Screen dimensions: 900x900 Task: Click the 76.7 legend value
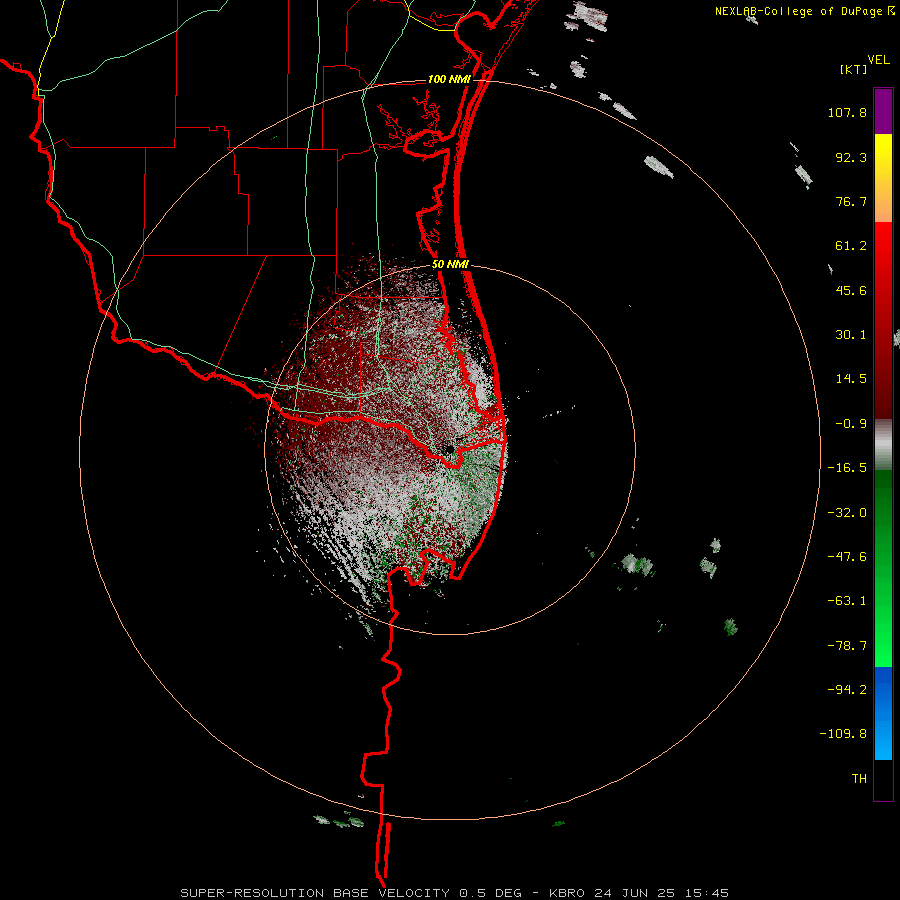(x=851, y=201)
